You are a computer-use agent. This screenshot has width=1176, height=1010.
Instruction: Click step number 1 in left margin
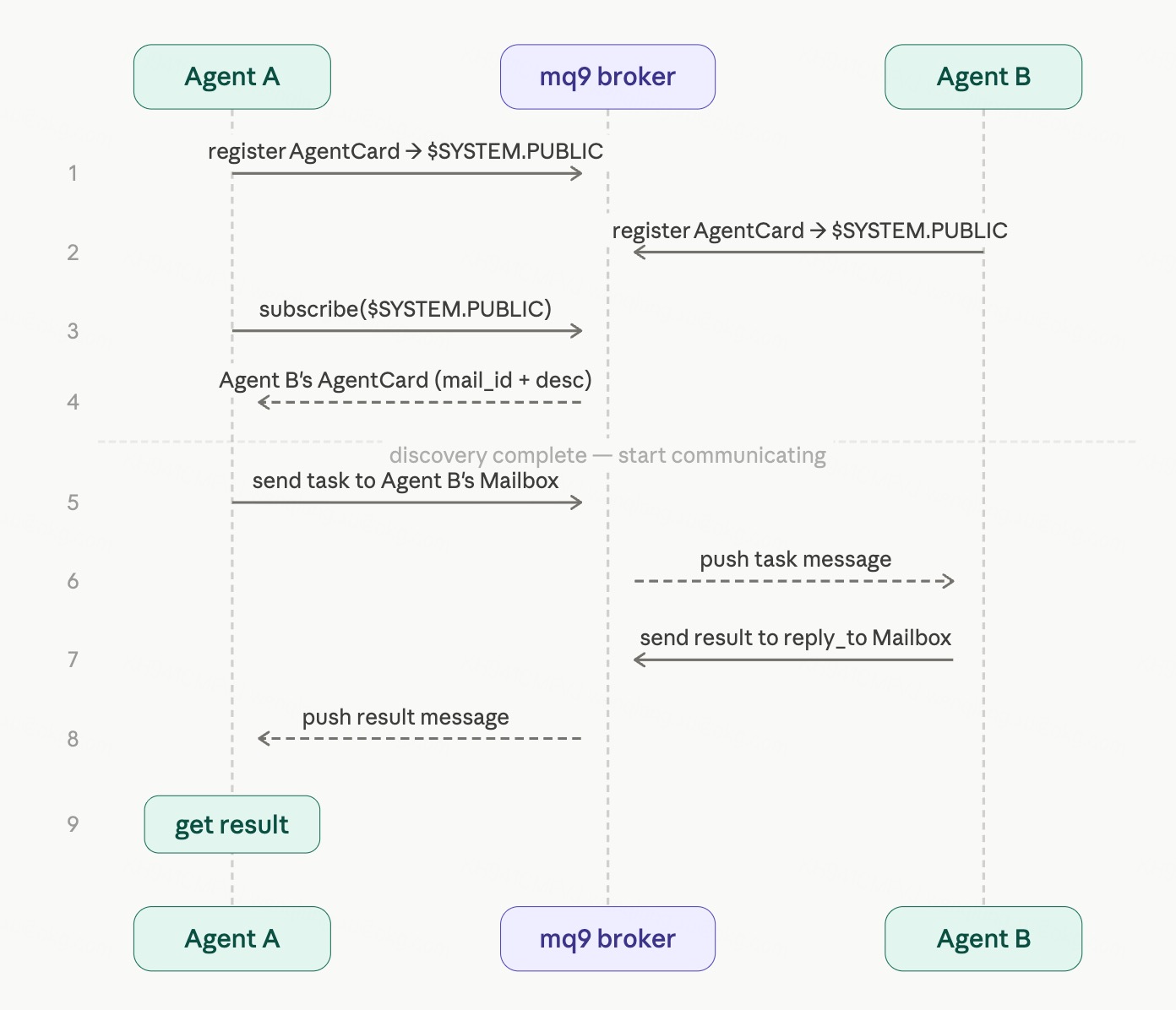(73, 173)
